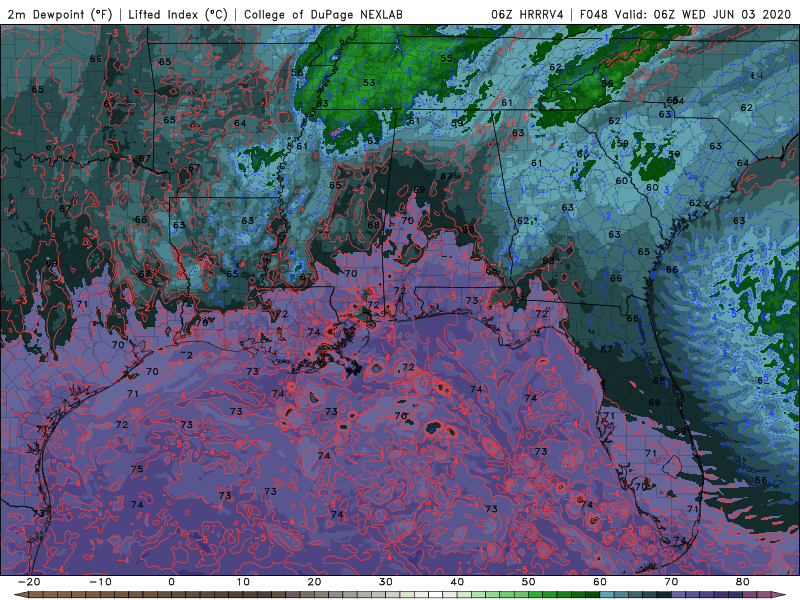Select the 0 label on the color scale

point(171,582)
